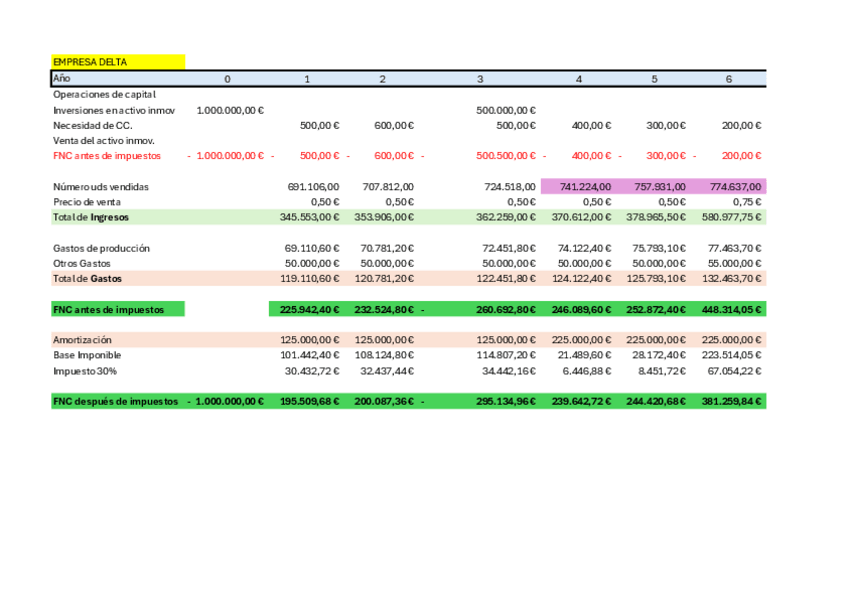The width and height of the screenshot is (848, 599).
Task: Select the 500.000,00 € Inversiones value
Action: [506, 110]
